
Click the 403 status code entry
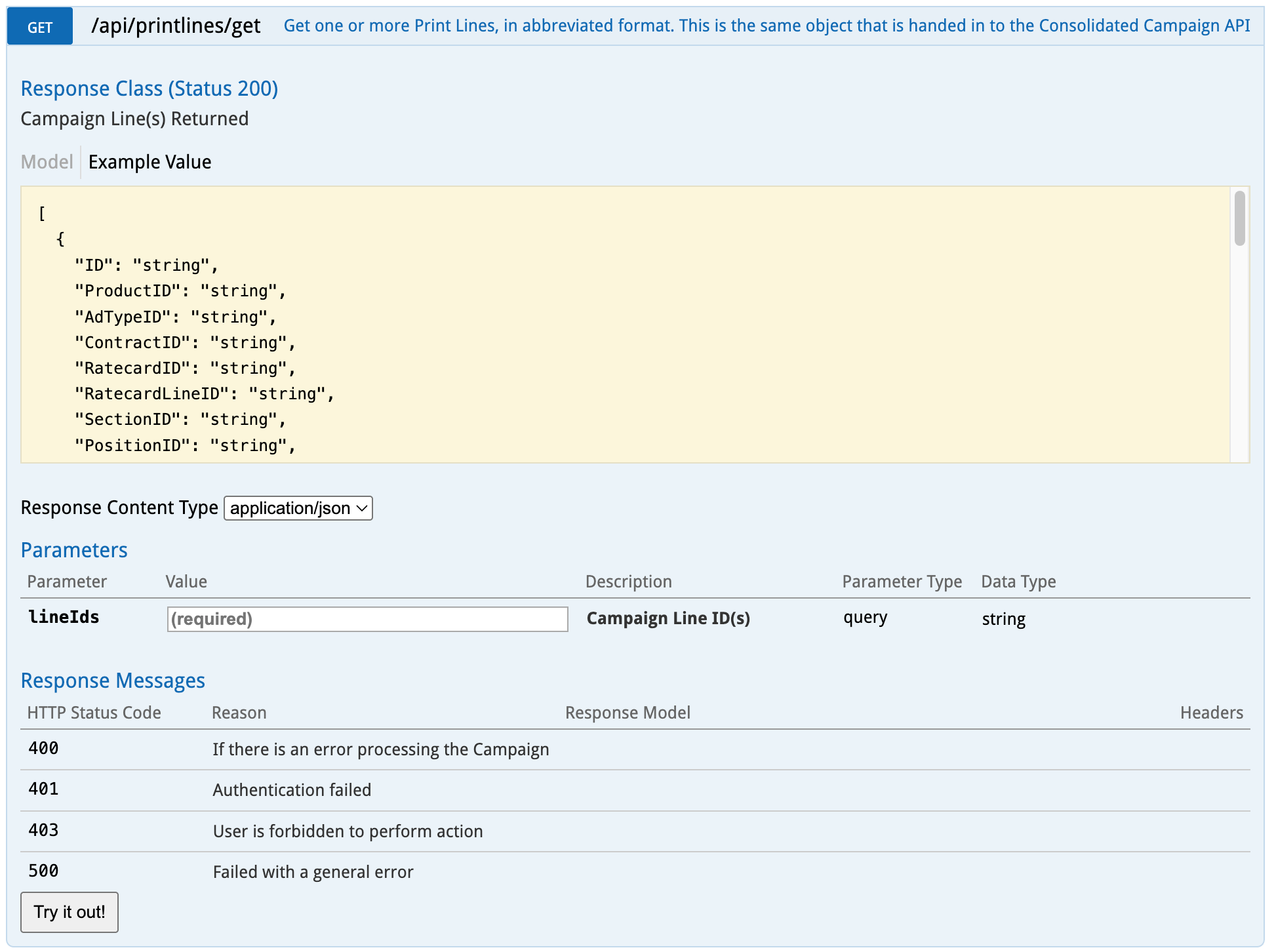click(x=44, y=830)
